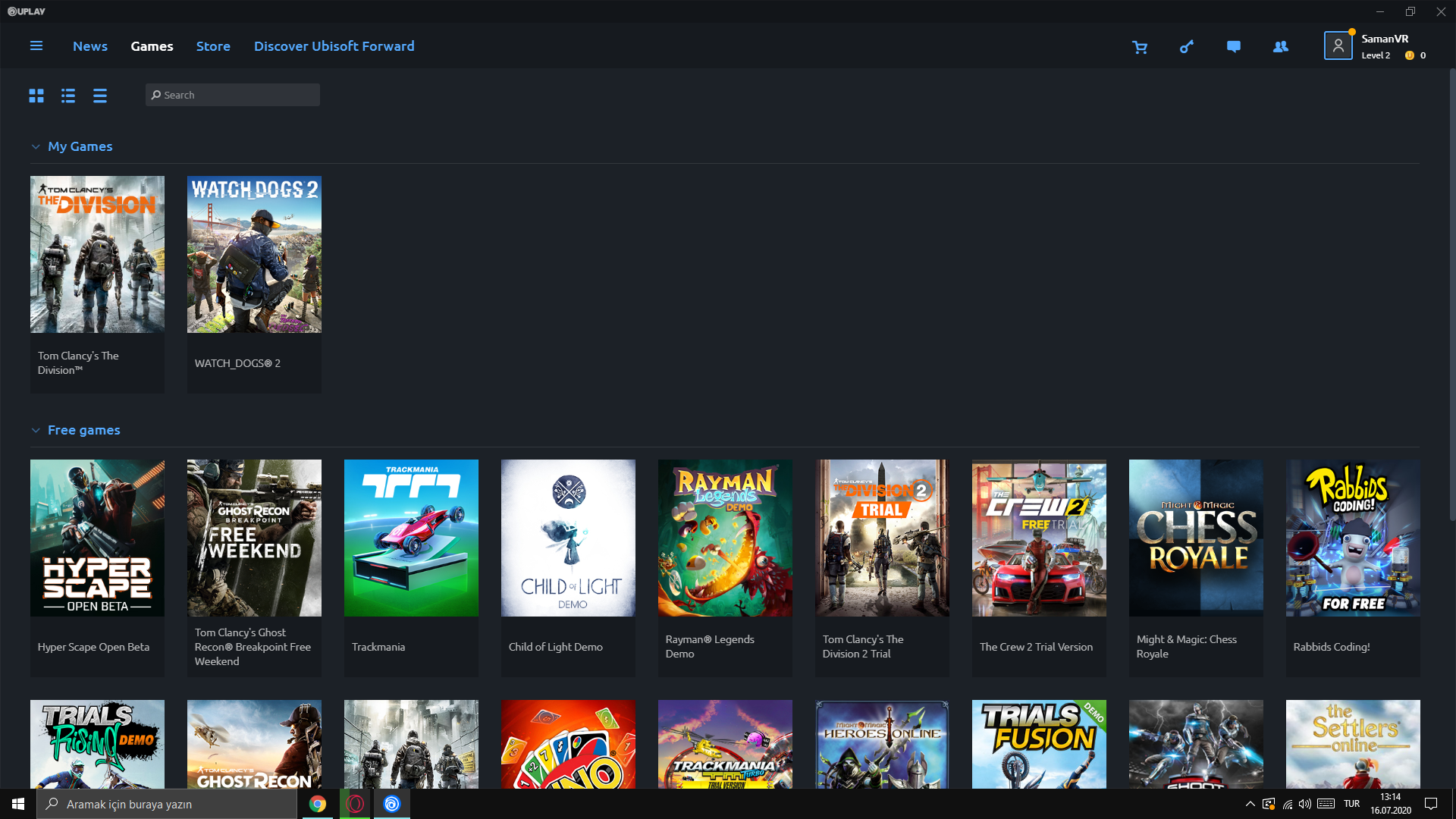Open Discover Ubisoft Forward tab

coord(334,46)
